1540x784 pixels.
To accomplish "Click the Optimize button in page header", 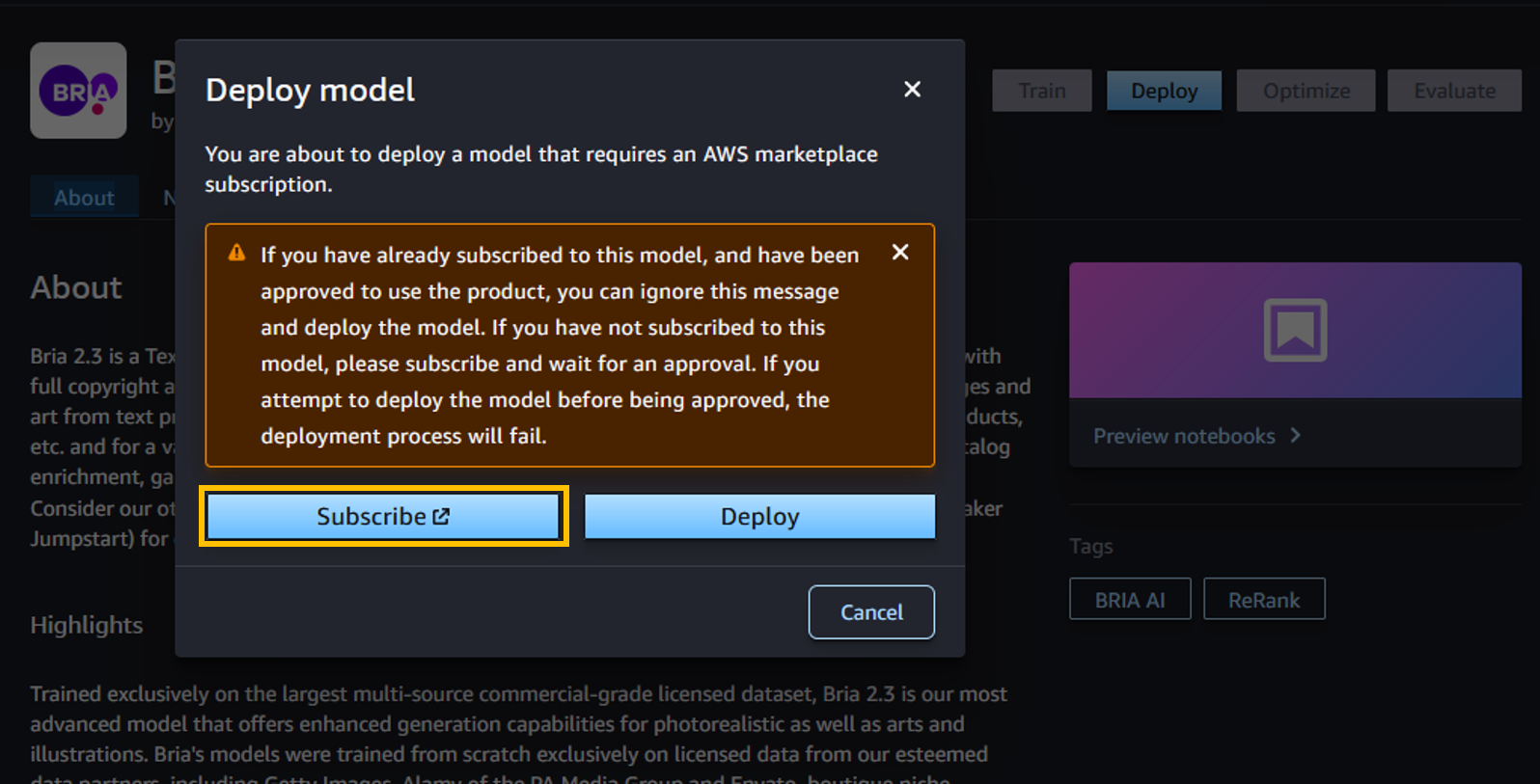I will [1306, 91].
